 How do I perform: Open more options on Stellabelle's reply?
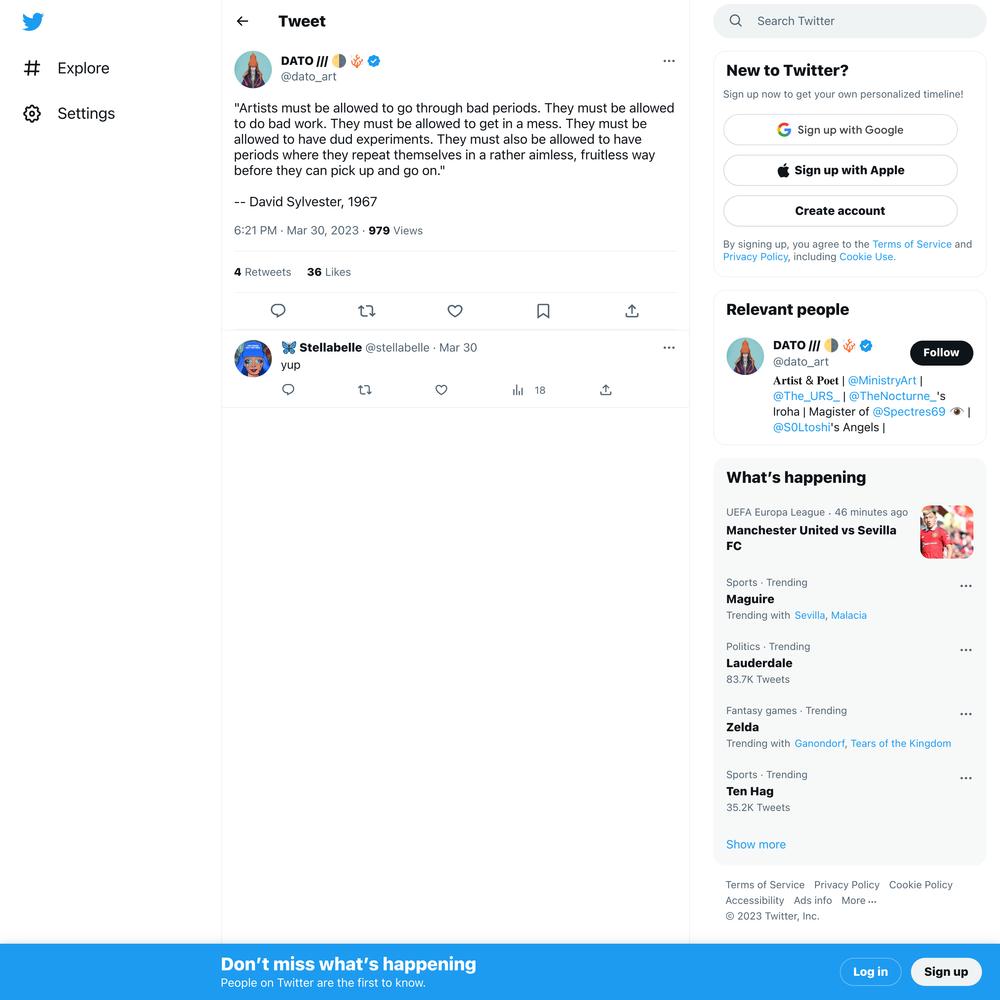[x=668, y=348]
